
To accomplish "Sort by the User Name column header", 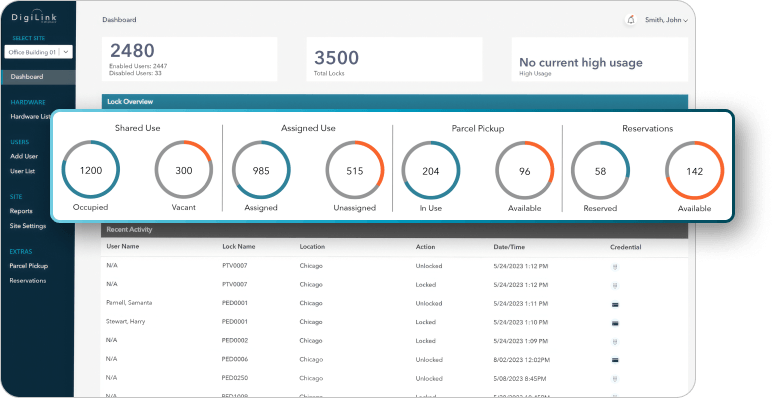I will pos(123,246).
